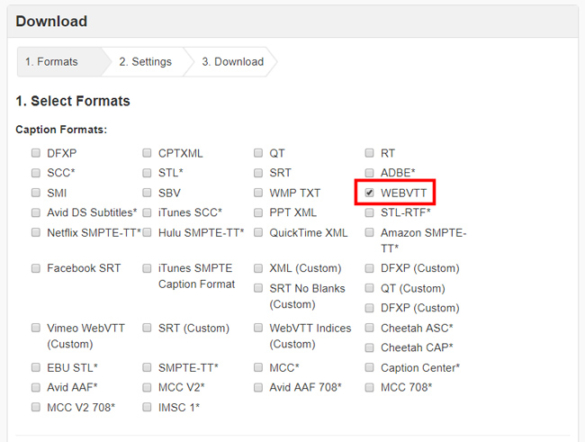The width and height of the screenshot is (585, 442).
Task: Select the SMI format checkbox
Action: pyautogui.click(x=36, y=192)
